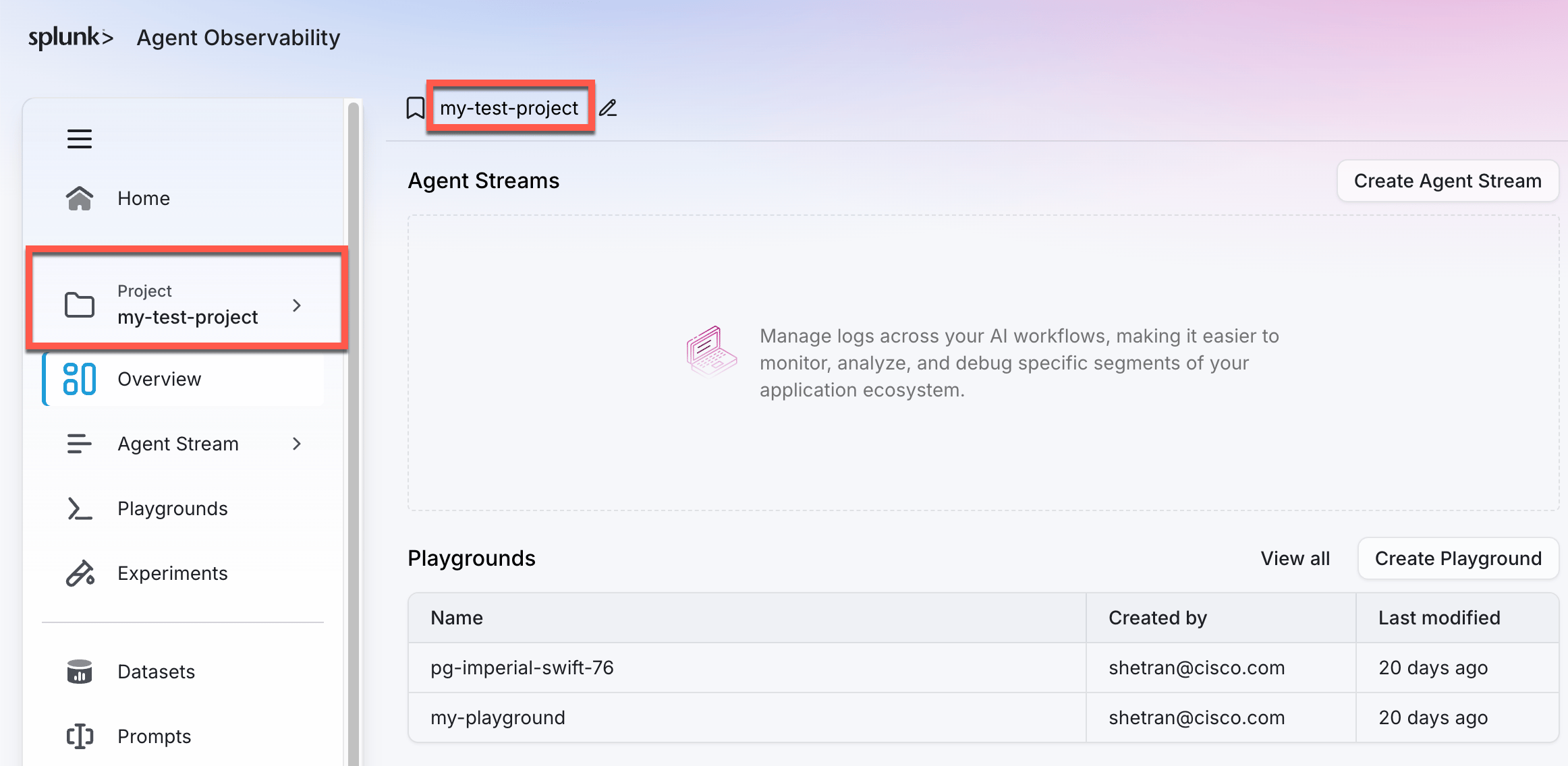
Task: Click the creator email of my-playground
Action: point(1197,717)
